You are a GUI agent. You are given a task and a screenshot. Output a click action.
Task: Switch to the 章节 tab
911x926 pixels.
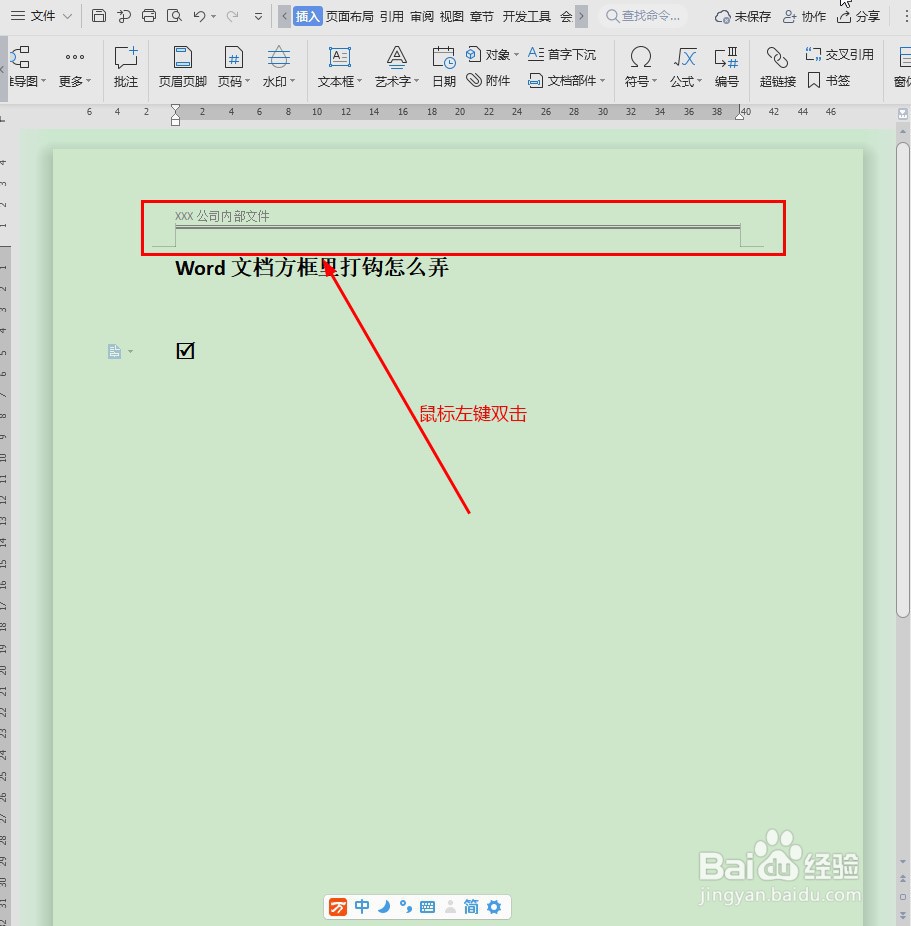tap(482, 17)
